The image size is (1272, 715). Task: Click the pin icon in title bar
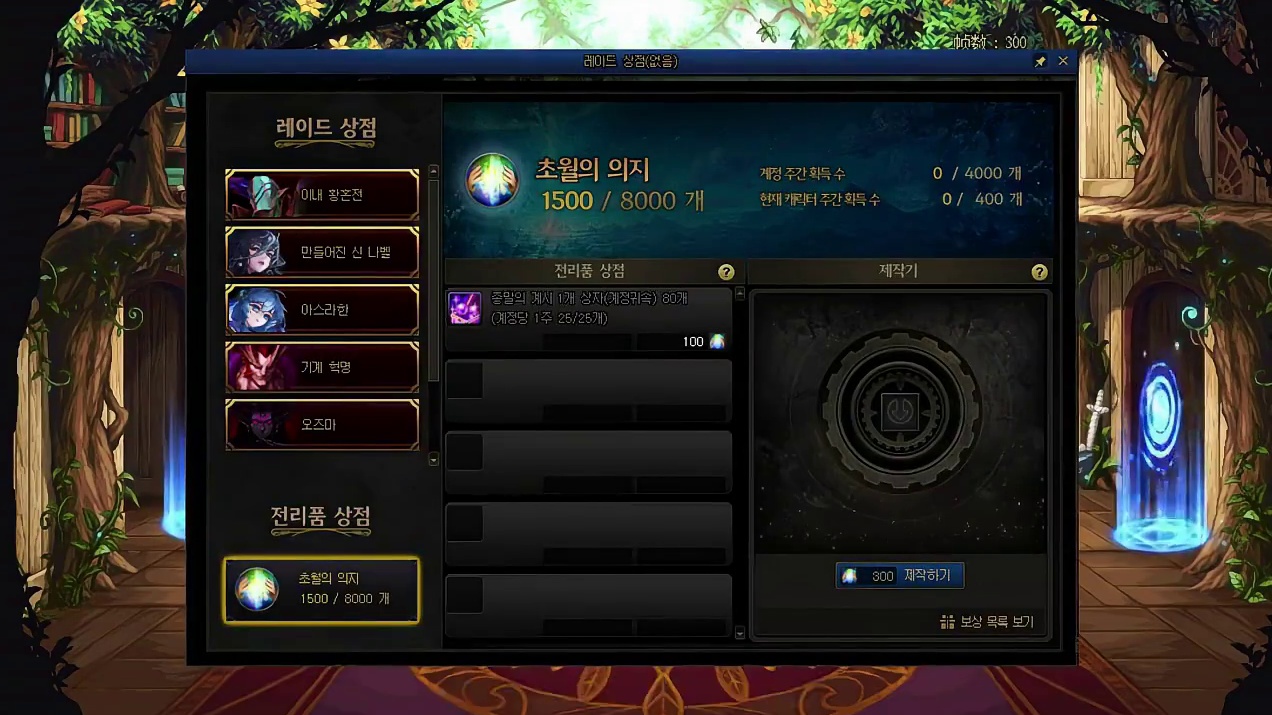pyautogui.click(x=1040, y=62)
